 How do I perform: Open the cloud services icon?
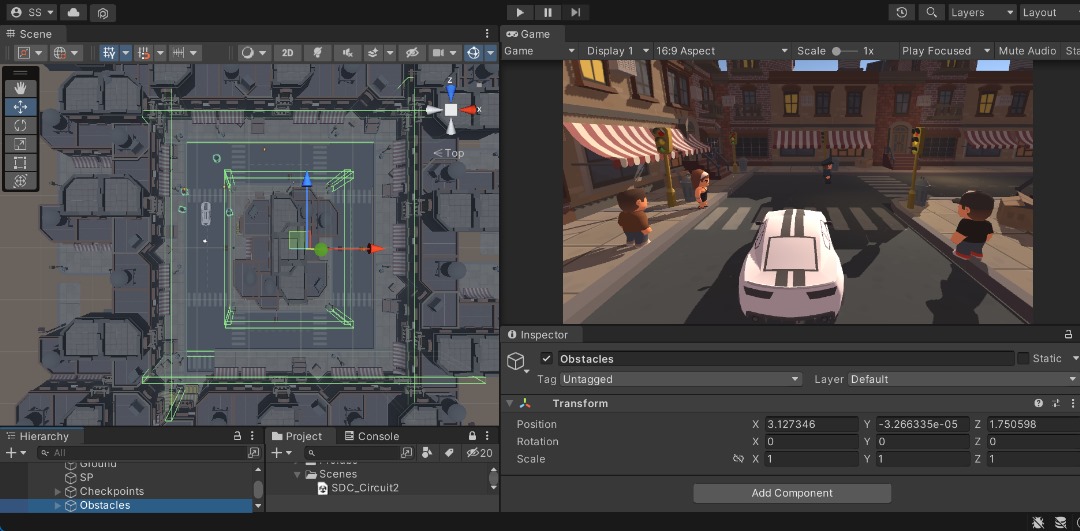pos(74,12)
